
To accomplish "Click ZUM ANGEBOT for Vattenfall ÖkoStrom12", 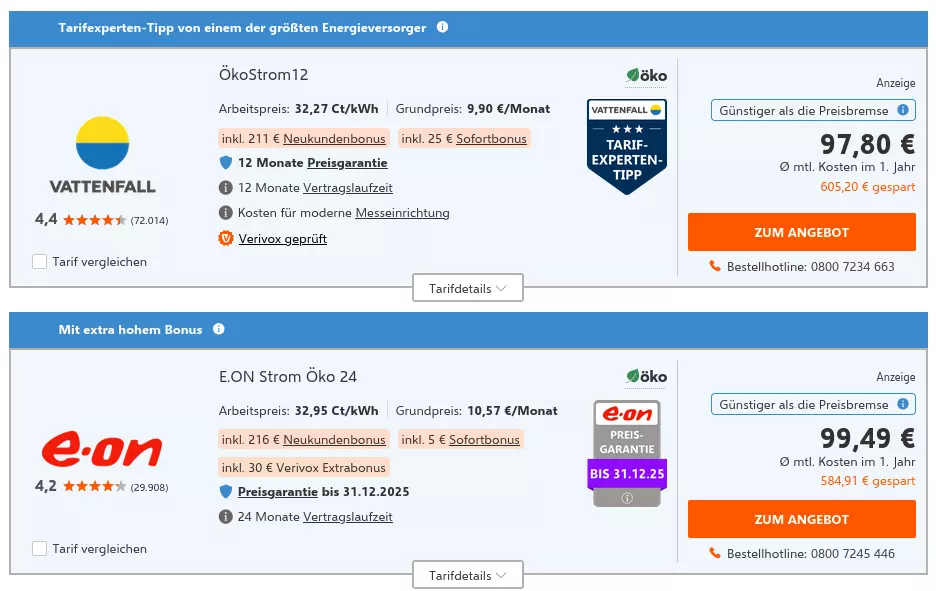I will pos(802,232).
